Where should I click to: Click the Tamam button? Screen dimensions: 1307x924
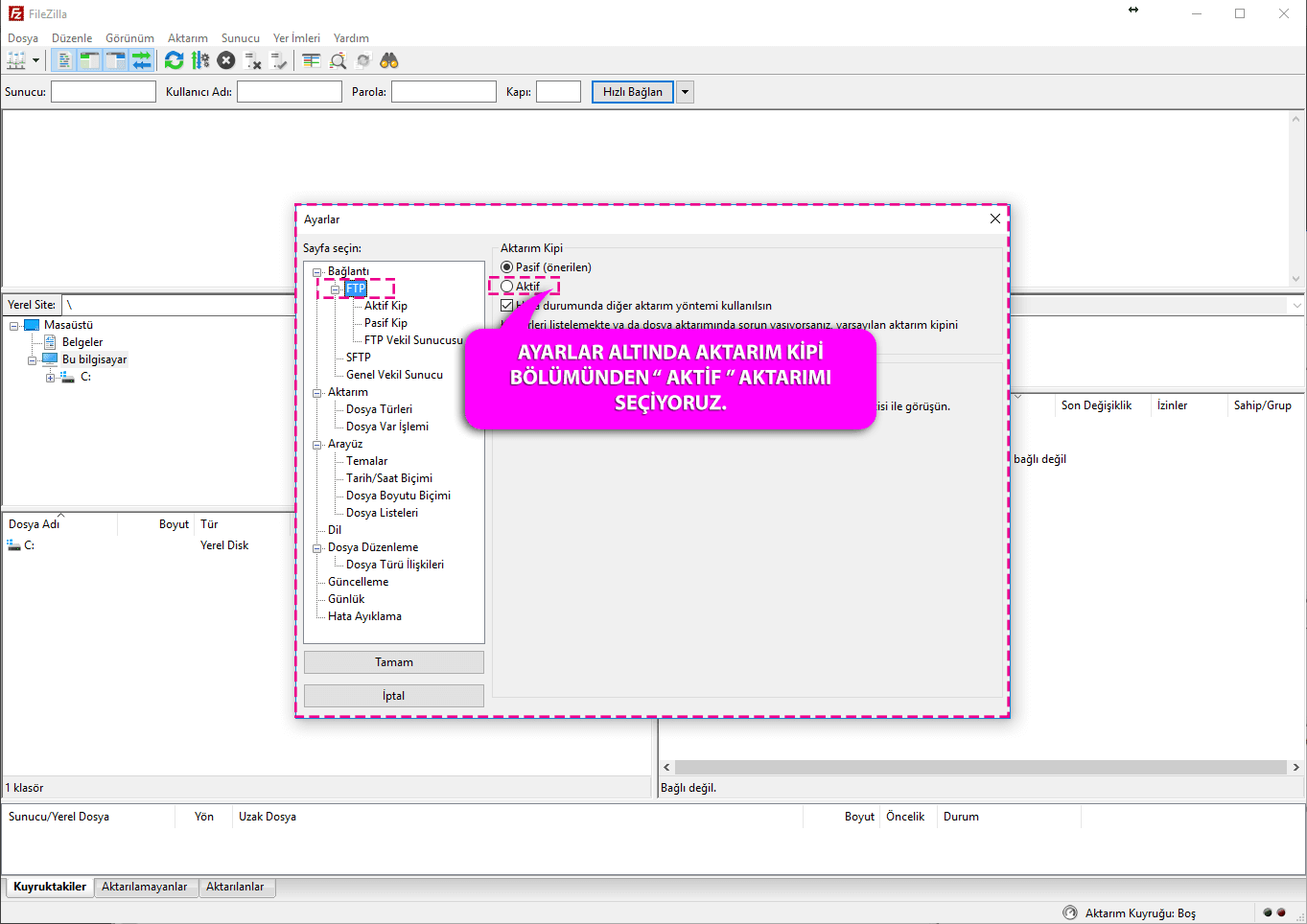click(393, 662)
